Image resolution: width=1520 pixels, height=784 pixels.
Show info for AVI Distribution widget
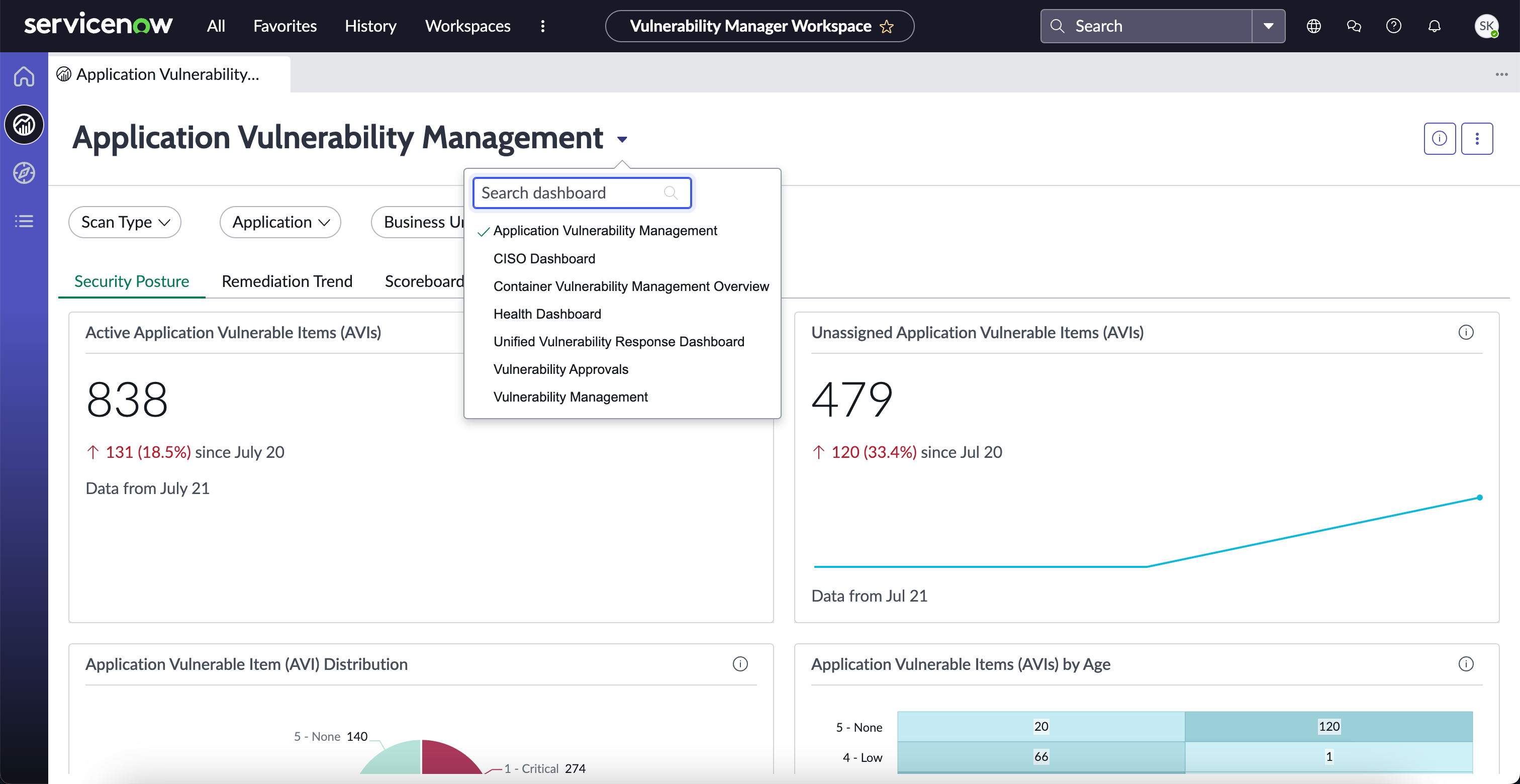740,664
